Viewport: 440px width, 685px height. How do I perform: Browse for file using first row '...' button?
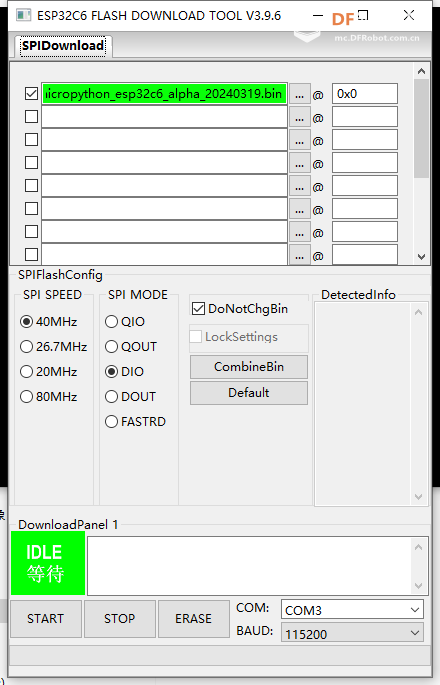coord(299,94)
